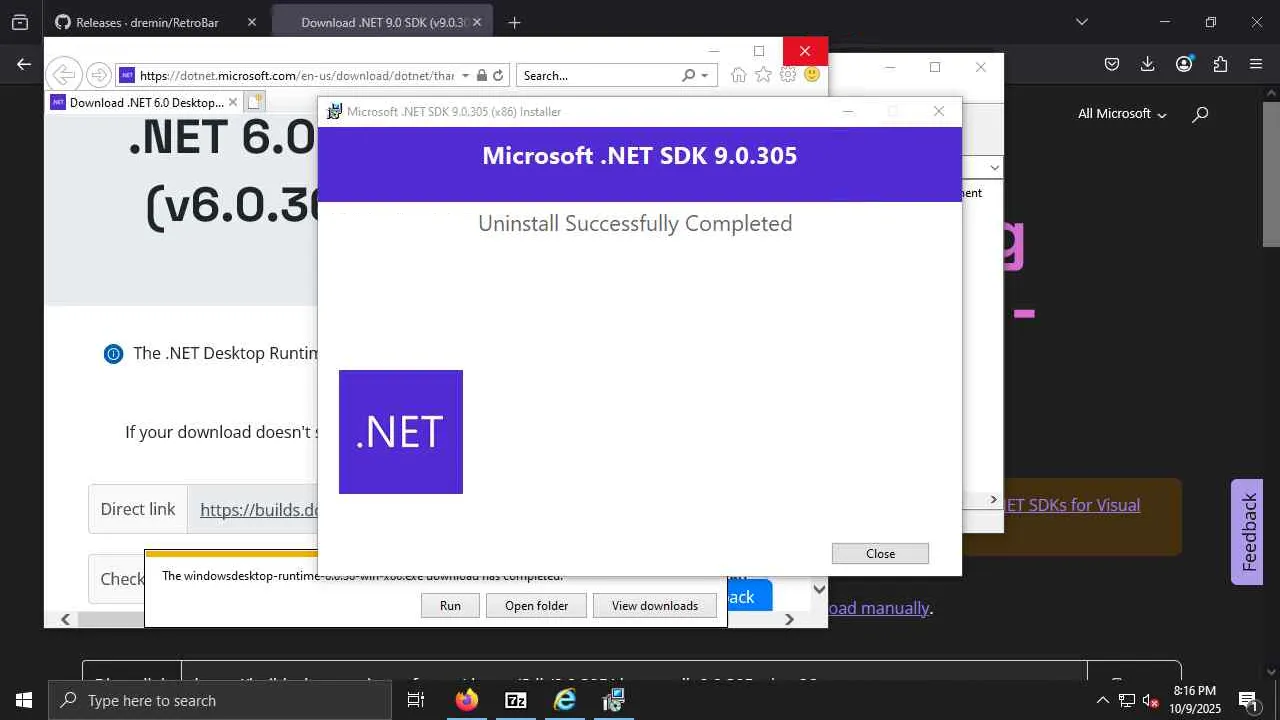Viewport: 1280px width, 720px height.
Task: Follow the 'ET SDKs for Visual' link
Action: pos(1071,505)
